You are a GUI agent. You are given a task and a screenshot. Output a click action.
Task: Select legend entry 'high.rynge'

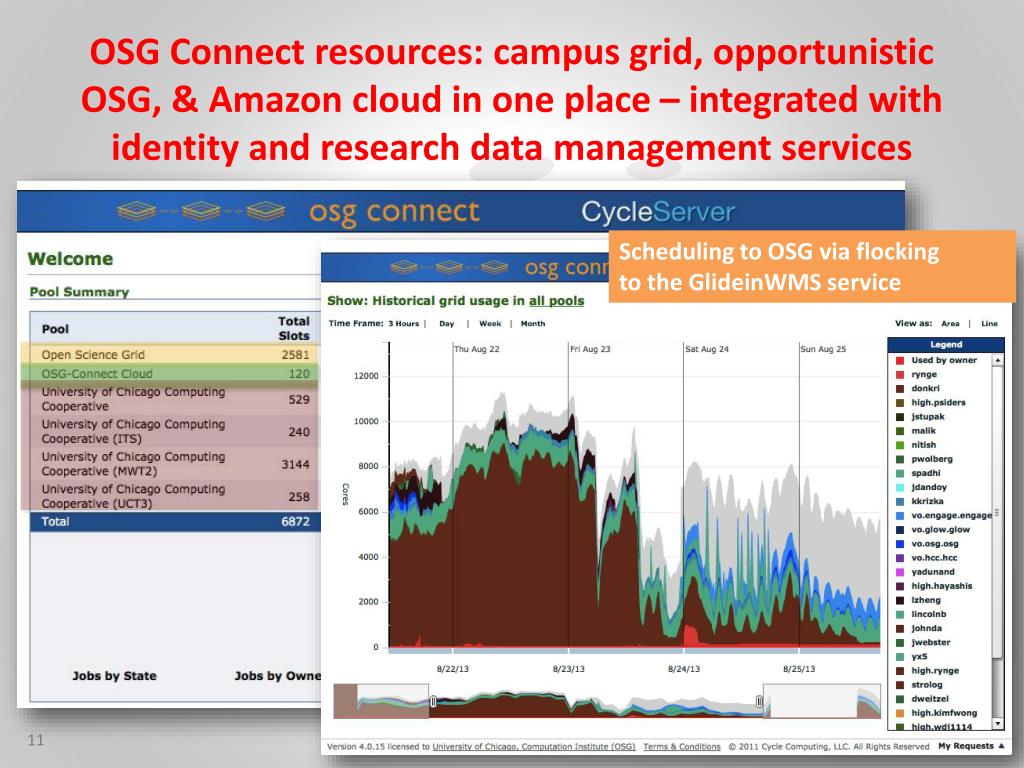(x=935, y=671)
